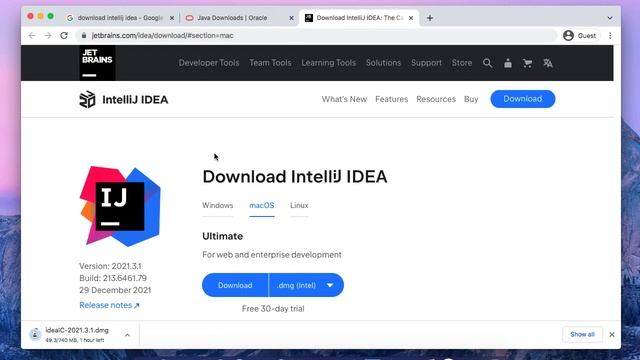The height and width of the screenshot is (360, 640).
Task: Show all downloads
Action: [582, 334]
